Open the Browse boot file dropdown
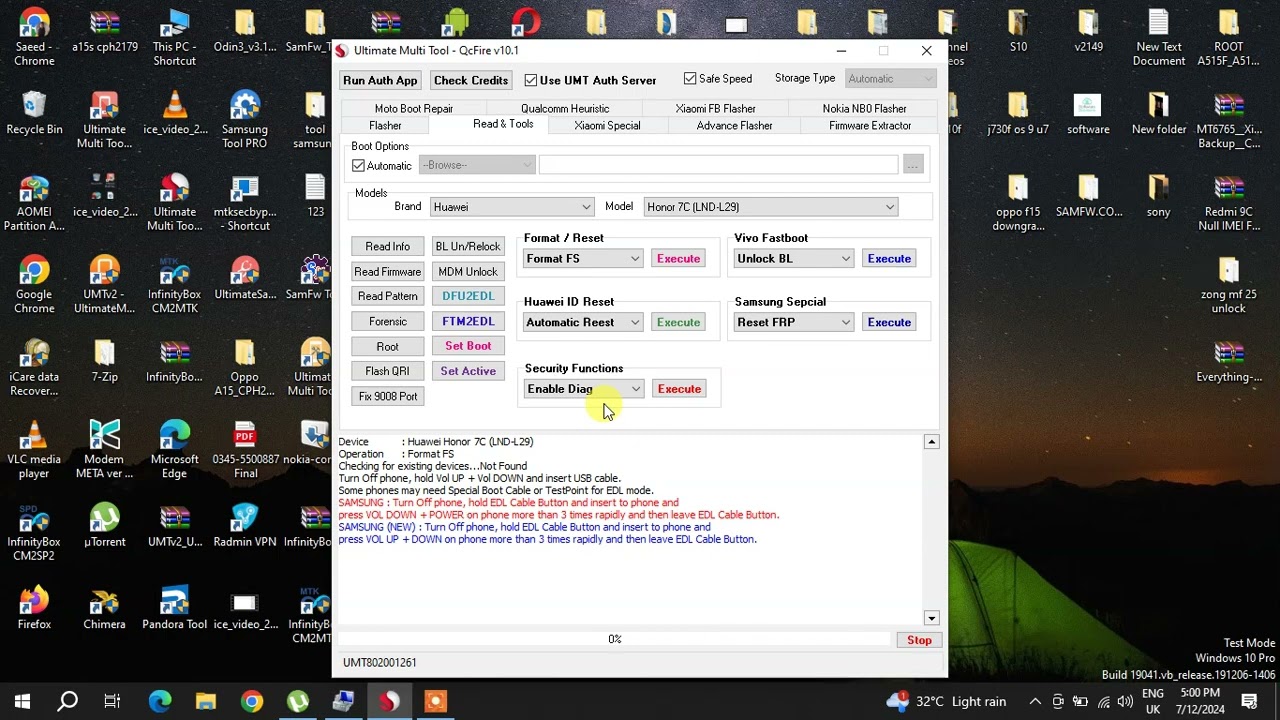Viewport: 1280px width, 720px height. [x=477, y=165]
